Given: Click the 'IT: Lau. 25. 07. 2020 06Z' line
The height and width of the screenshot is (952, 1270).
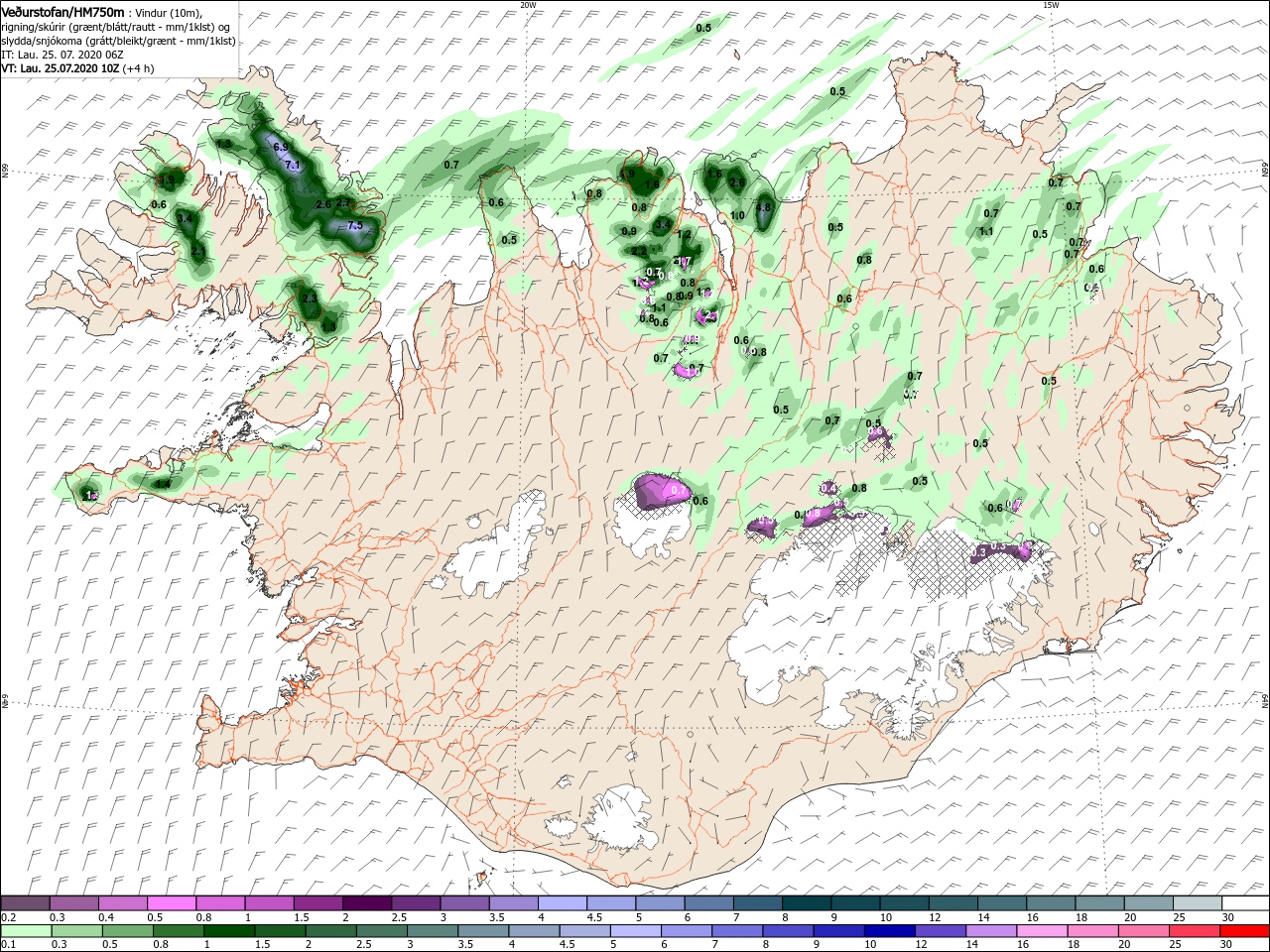Looking at the screenshot, I should click(62, 55).
